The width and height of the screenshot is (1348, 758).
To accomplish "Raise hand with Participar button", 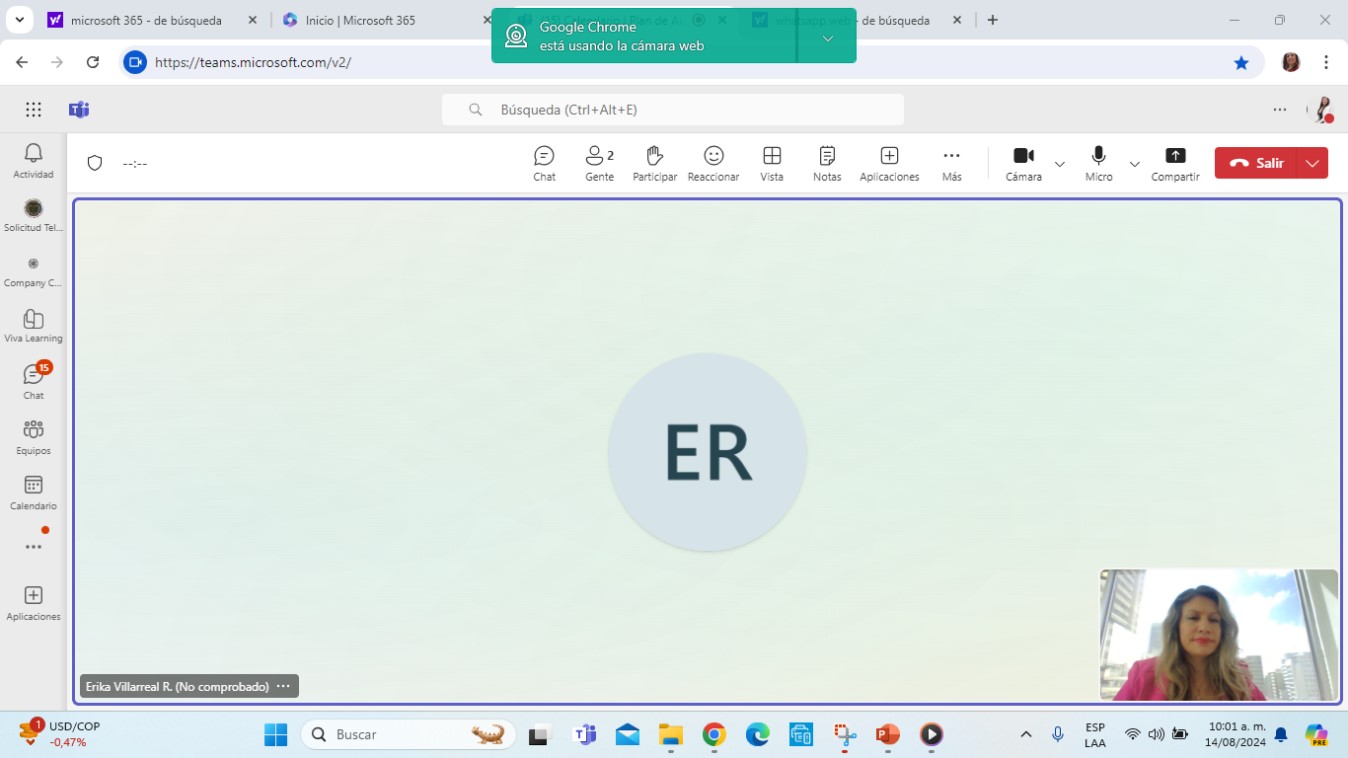I will pyautogui.click(x=654, y=163).
